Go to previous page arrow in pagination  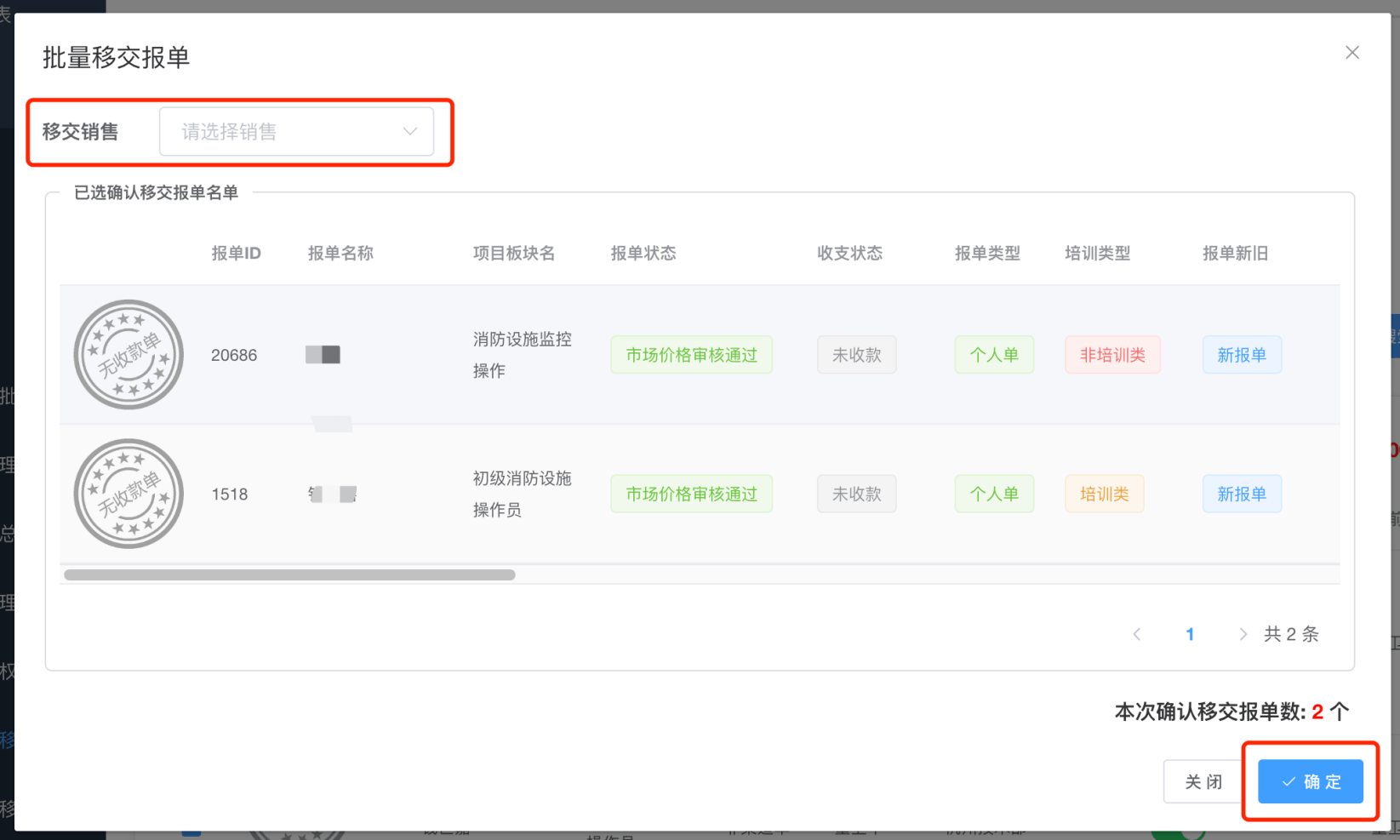[1137, 634]
